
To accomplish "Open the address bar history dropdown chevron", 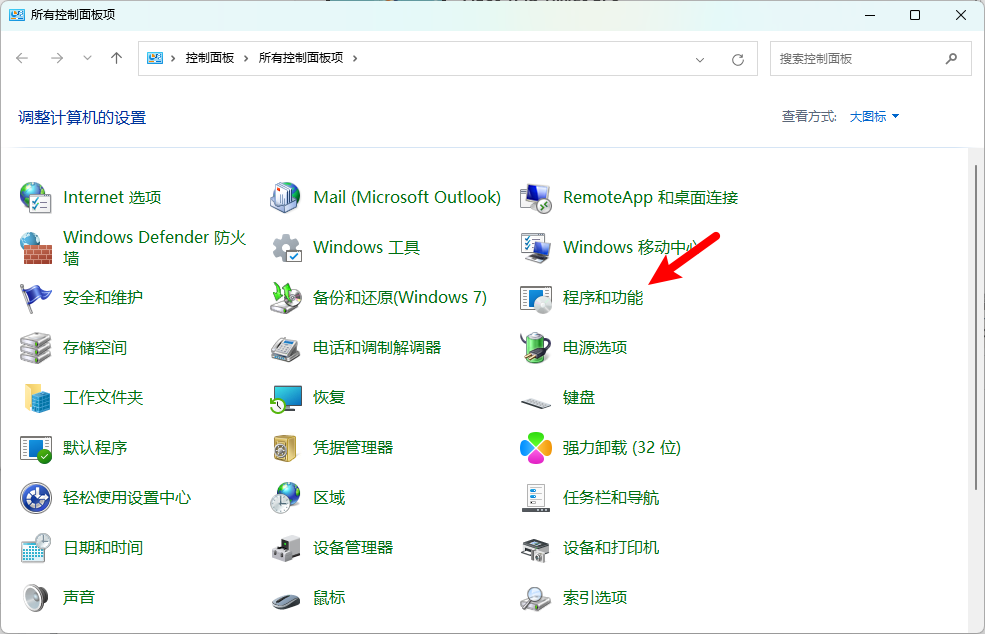I will tap(700, 59).
